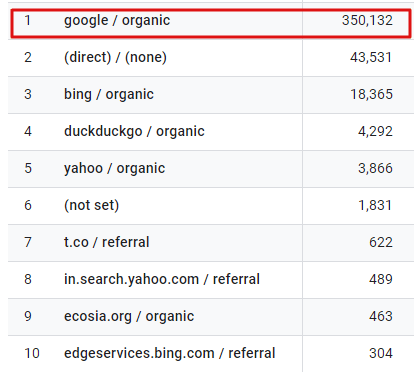This screenshot has height=389, width=414.
Task: Click the edgeservices.bing.com / referral entry
Action: click(x=169, y=353)
